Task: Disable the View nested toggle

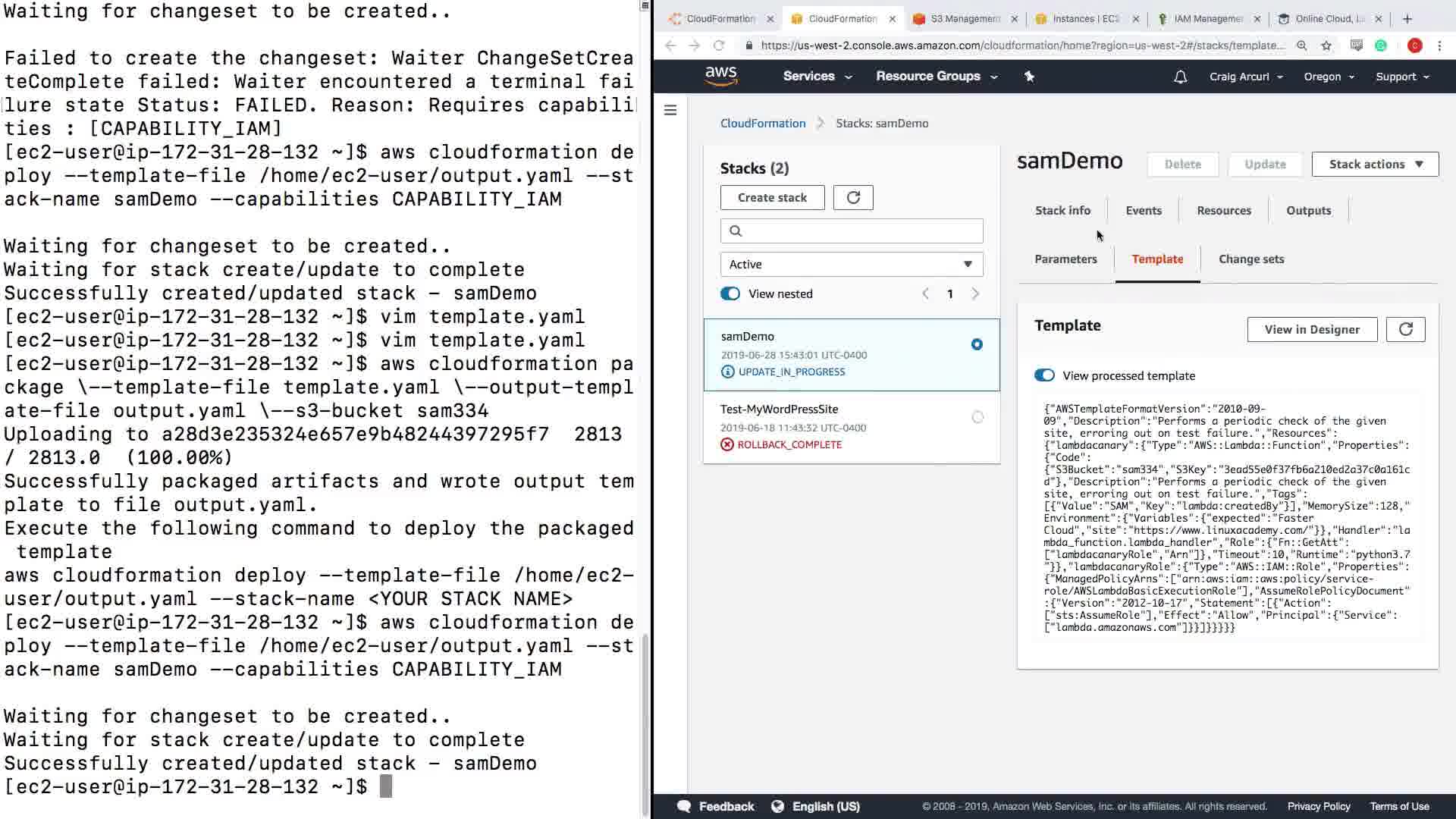Action: pos(730,293)
